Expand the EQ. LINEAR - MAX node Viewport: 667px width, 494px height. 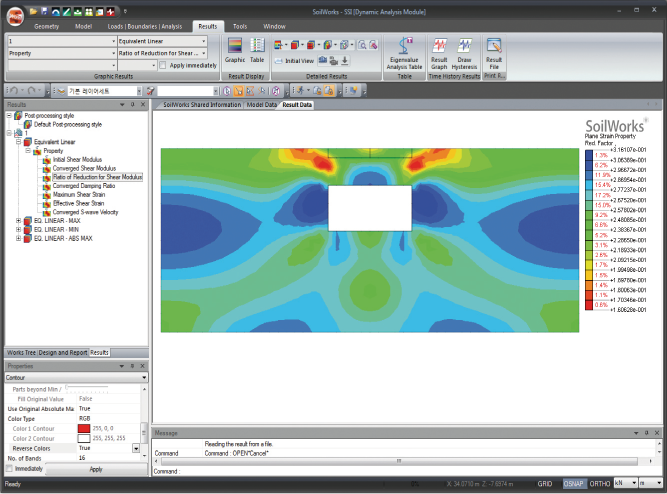click(18, 221)
